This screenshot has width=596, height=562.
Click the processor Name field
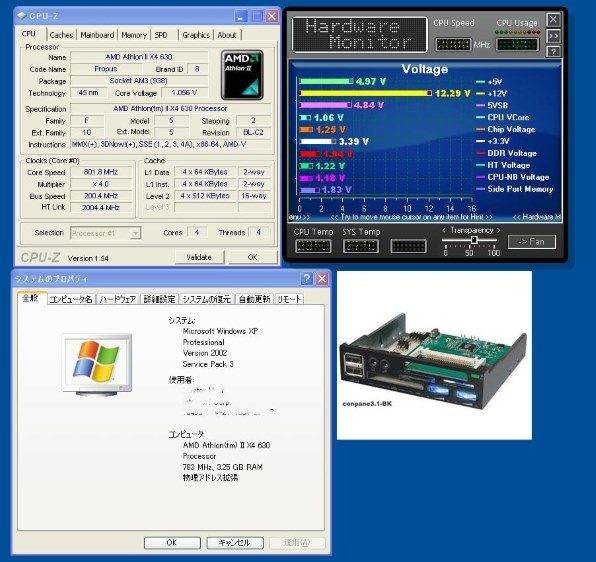point(139,57)
